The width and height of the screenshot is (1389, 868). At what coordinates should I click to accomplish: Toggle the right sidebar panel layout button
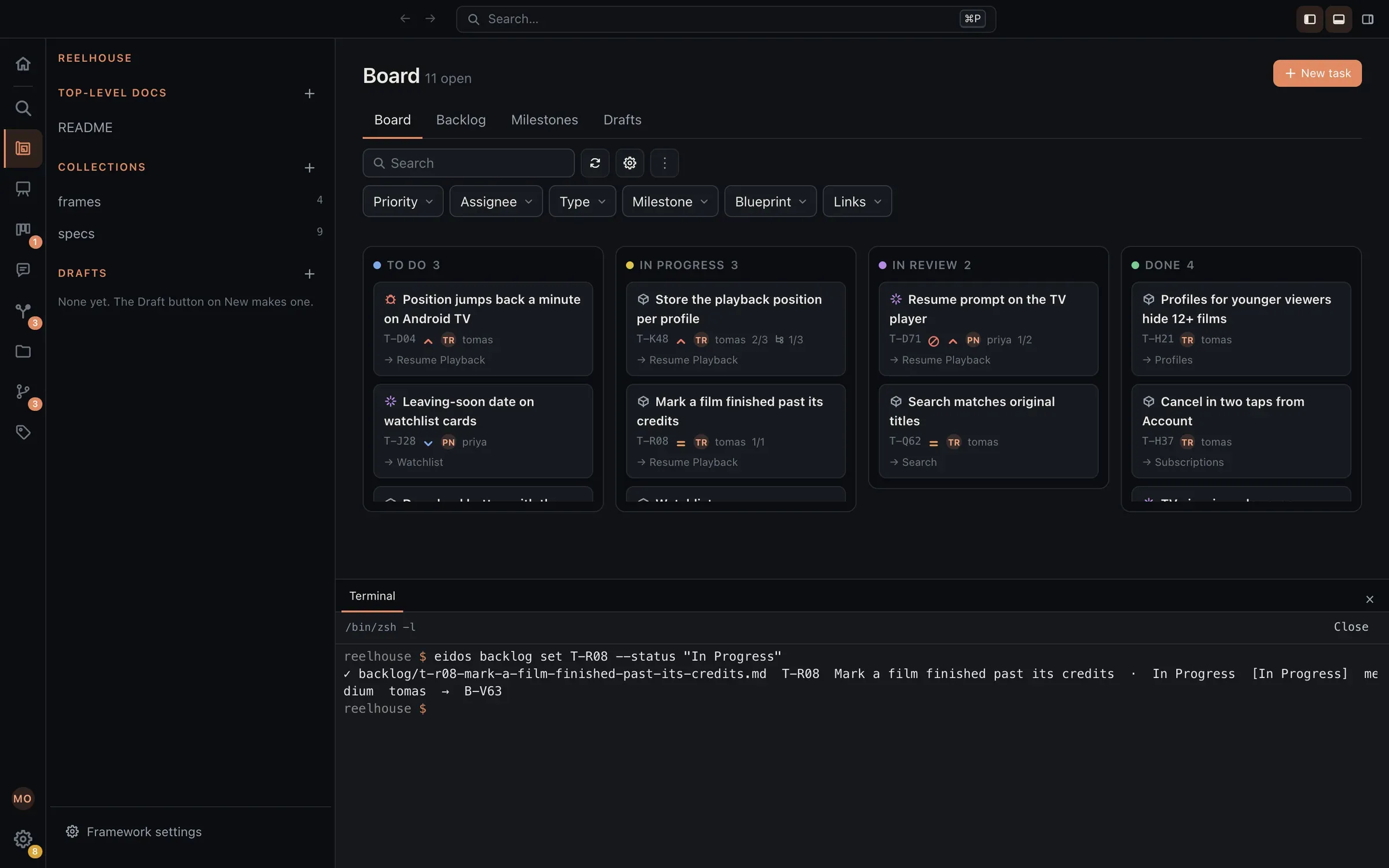[x=1368, y=19]
